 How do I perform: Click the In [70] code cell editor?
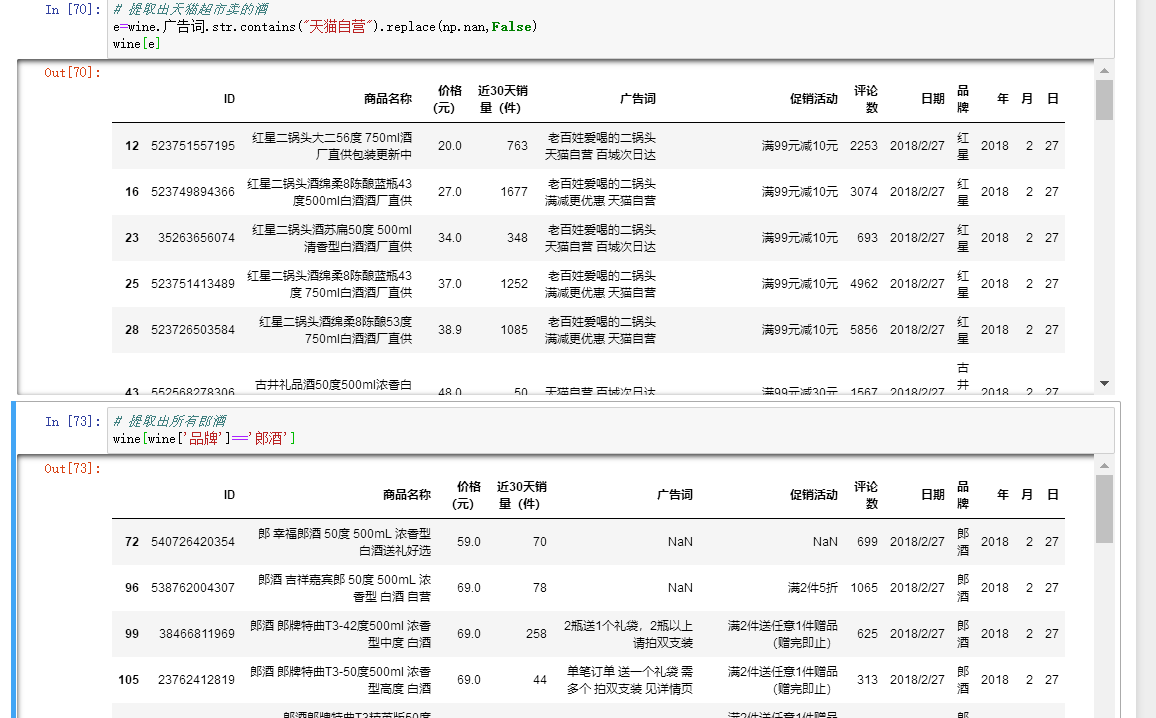pos(610,27)
